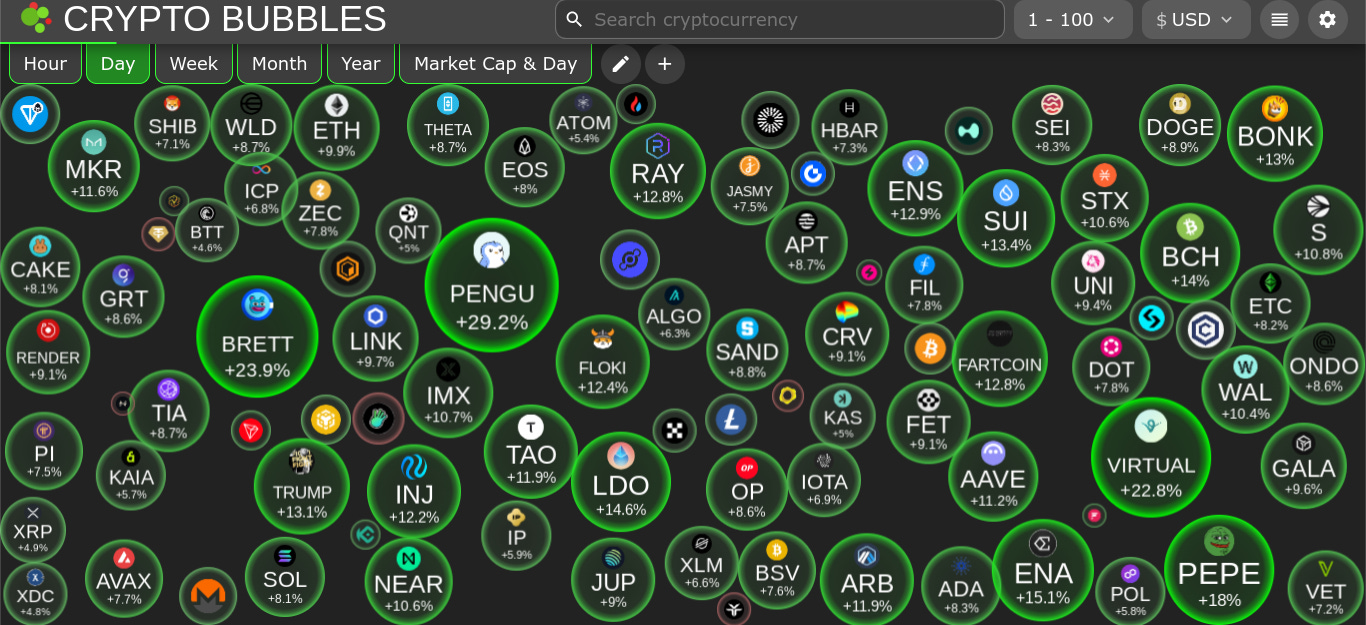The height and width of the screenshot is (625, 1366).
Task: Click the MKR bubble
Action: pos(94,166)
